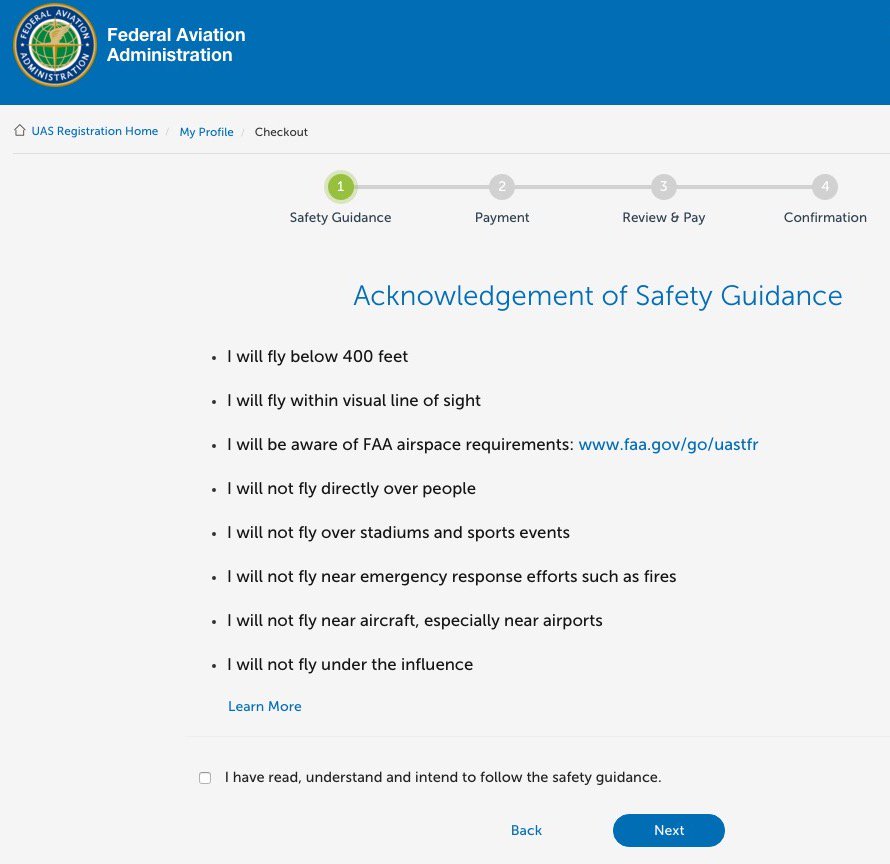Click the Back button
The image size is (890, 864).
pos(526,830)
